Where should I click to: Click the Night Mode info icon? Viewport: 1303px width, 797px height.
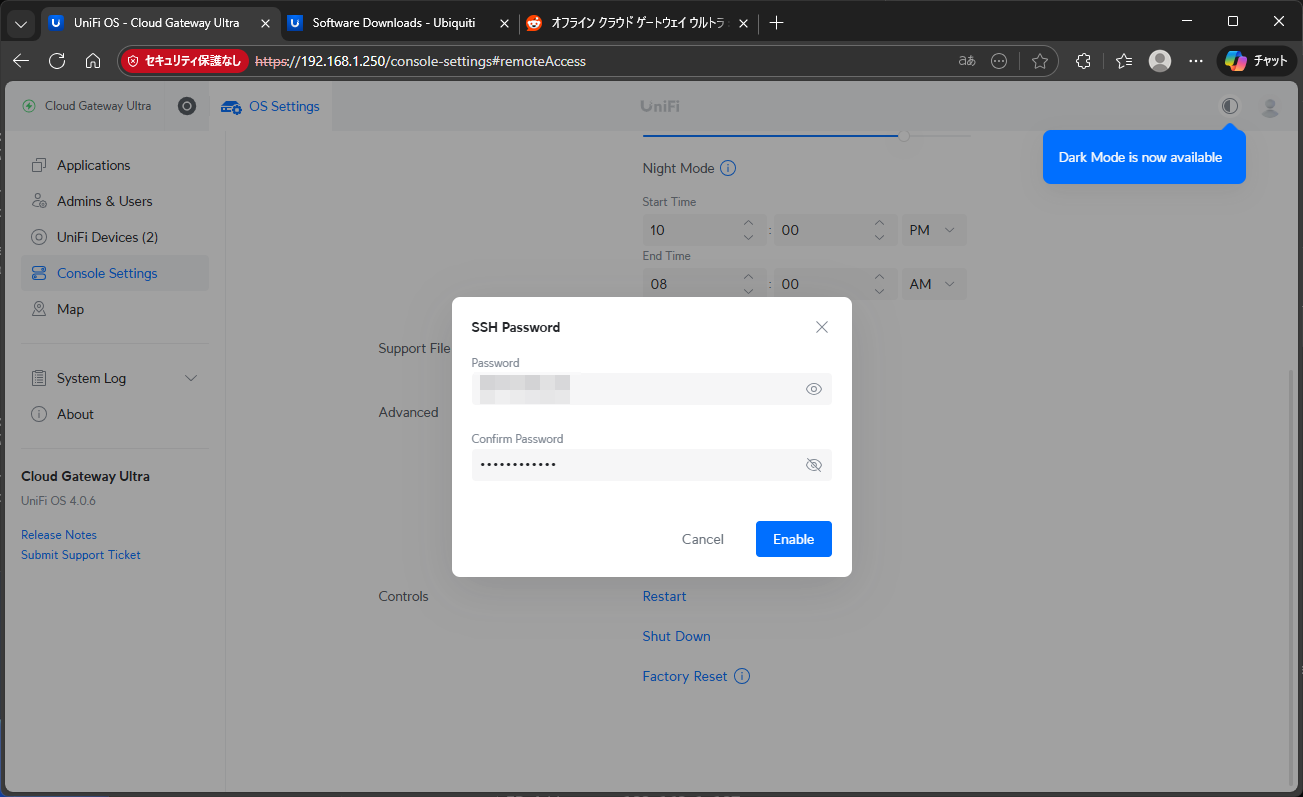tap(728, 168)
